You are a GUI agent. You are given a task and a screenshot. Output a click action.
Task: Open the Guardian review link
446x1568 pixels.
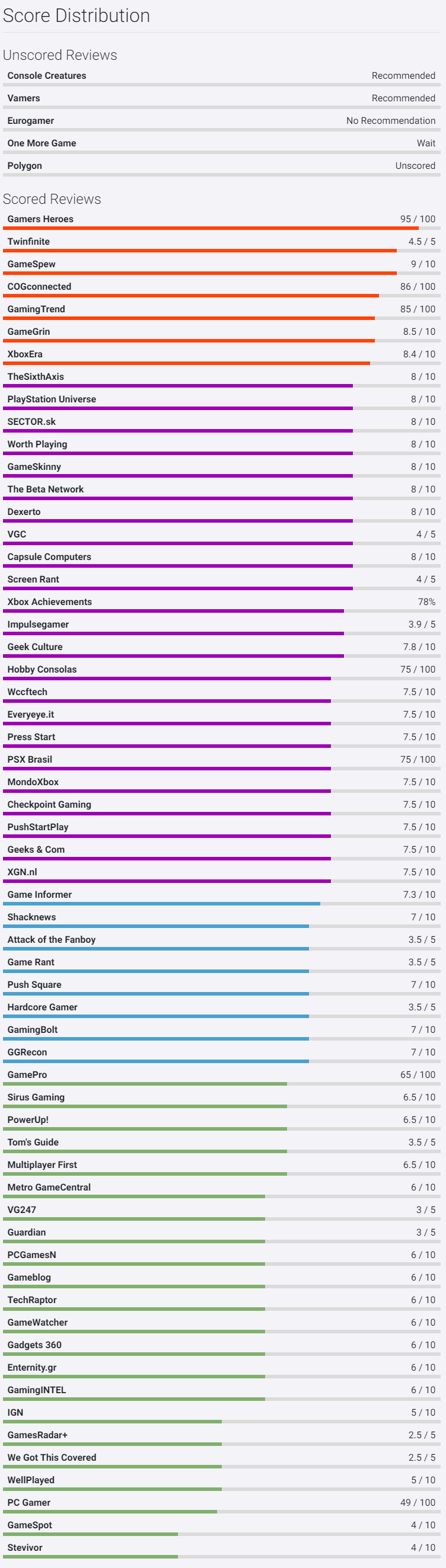(x=26, y=1232)
